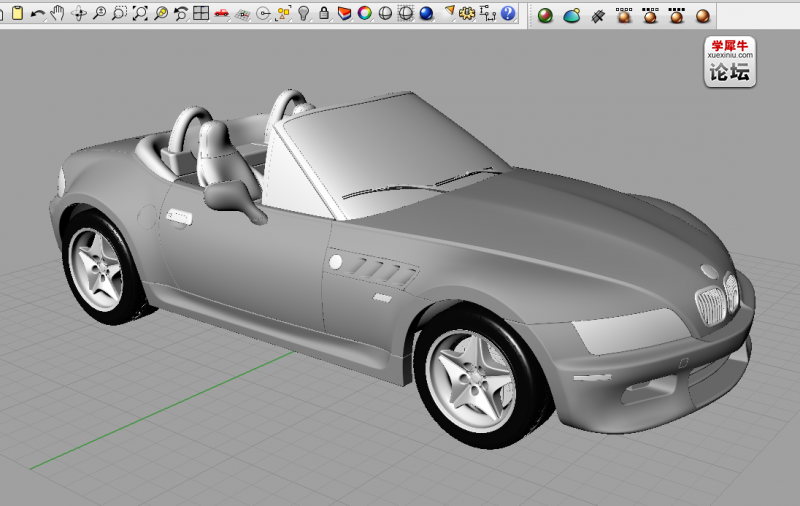This screenshot has height=506, width=800.
Task: Click bronze sphere with all squares filled
Action: point(677,16)
